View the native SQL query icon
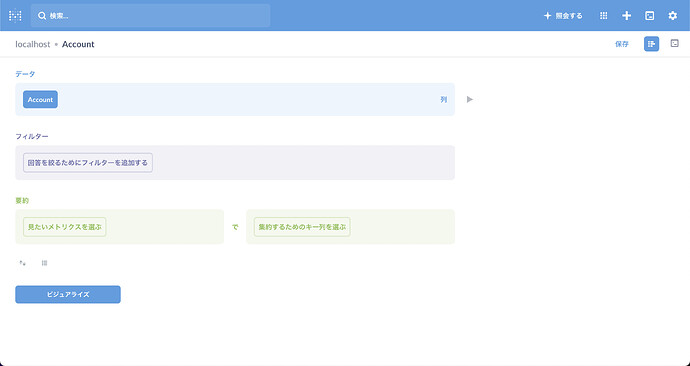The height and width of the screenshot is (366, 690). coord(674,44)
